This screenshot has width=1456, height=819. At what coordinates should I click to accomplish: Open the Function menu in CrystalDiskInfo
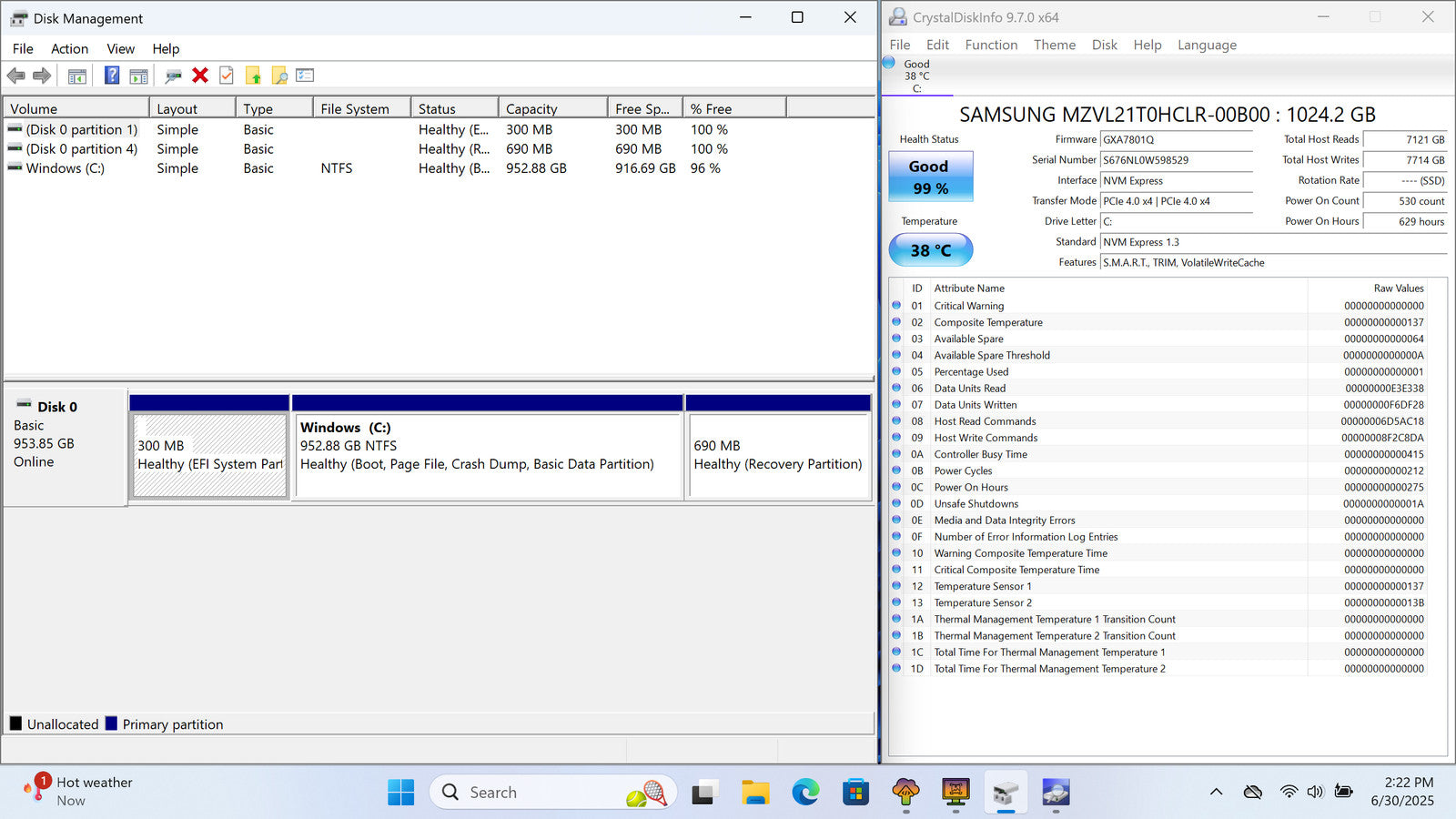[991, 45]
